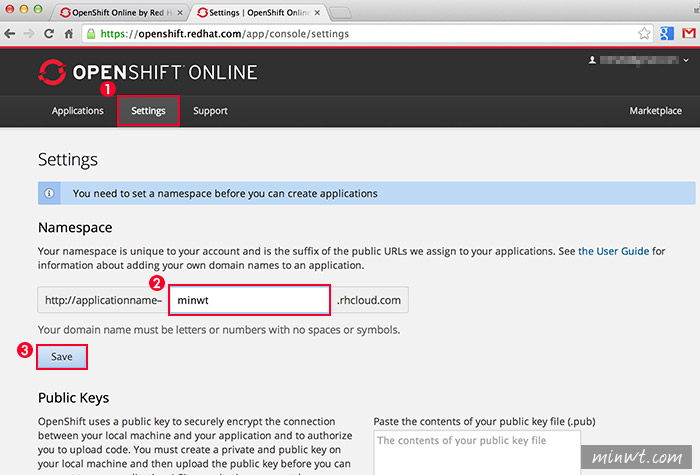
Task: Open the Support navigation item
Action: (x=210, y=111)
